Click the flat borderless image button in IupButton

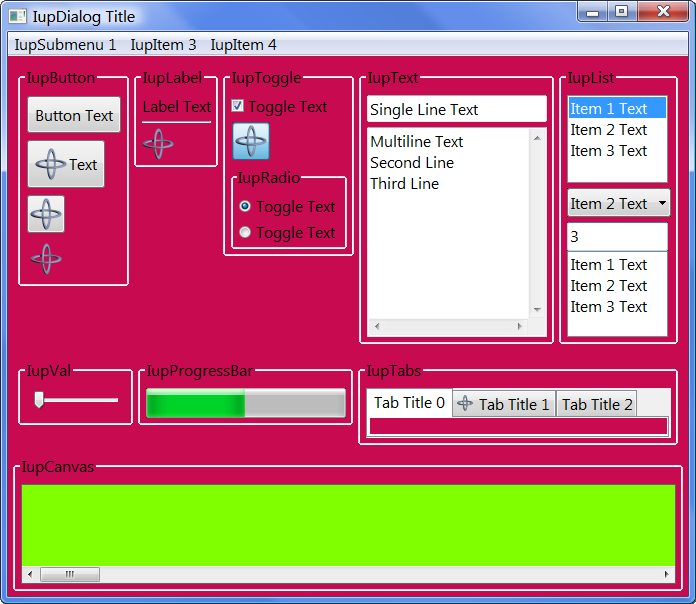pyautogui.click(x=46, y=259)
